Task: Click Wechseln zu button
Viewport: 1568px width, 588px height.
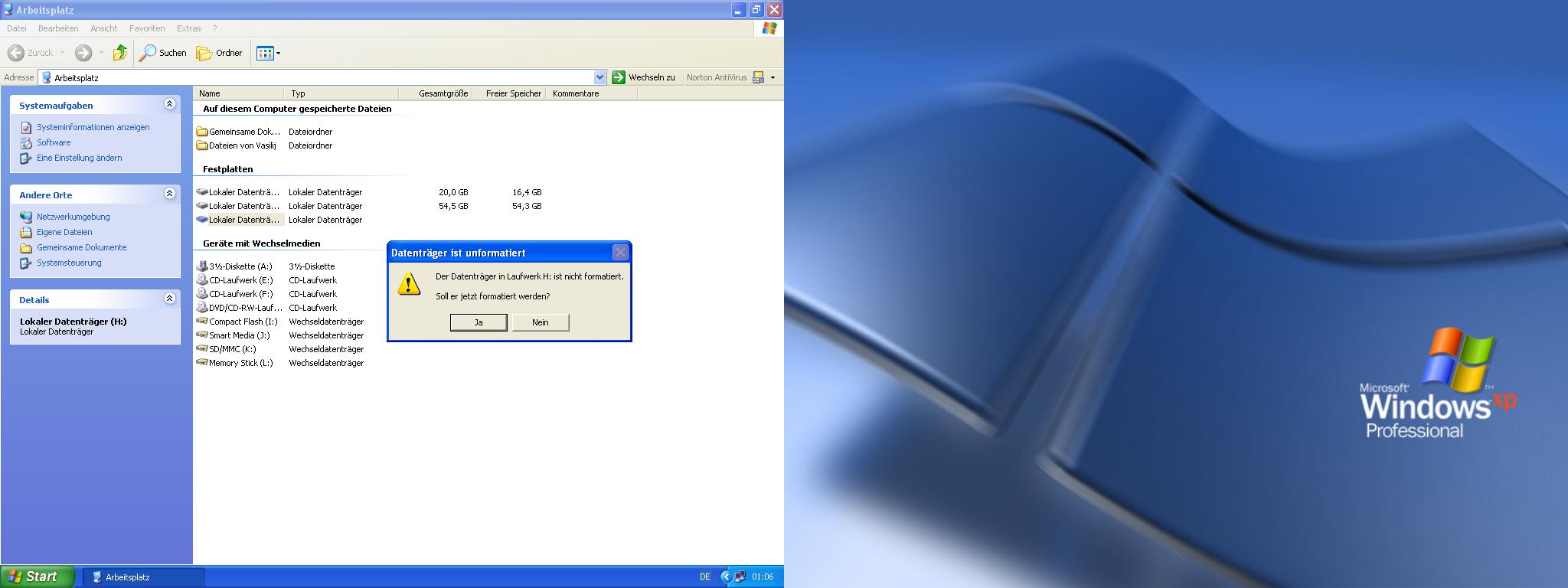Action: (643, 77)
